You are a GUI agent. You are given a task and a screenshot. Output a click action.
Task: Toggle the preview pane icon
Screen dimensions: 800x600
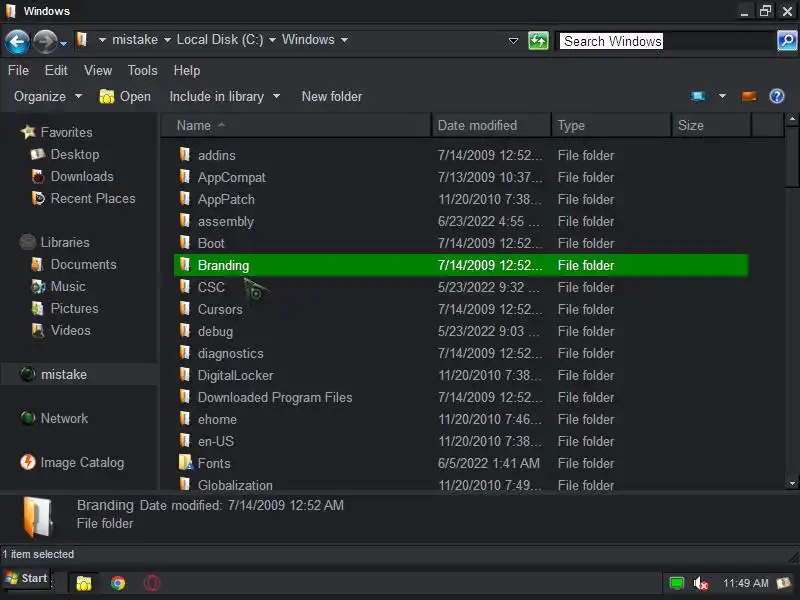tap(748, 96)
